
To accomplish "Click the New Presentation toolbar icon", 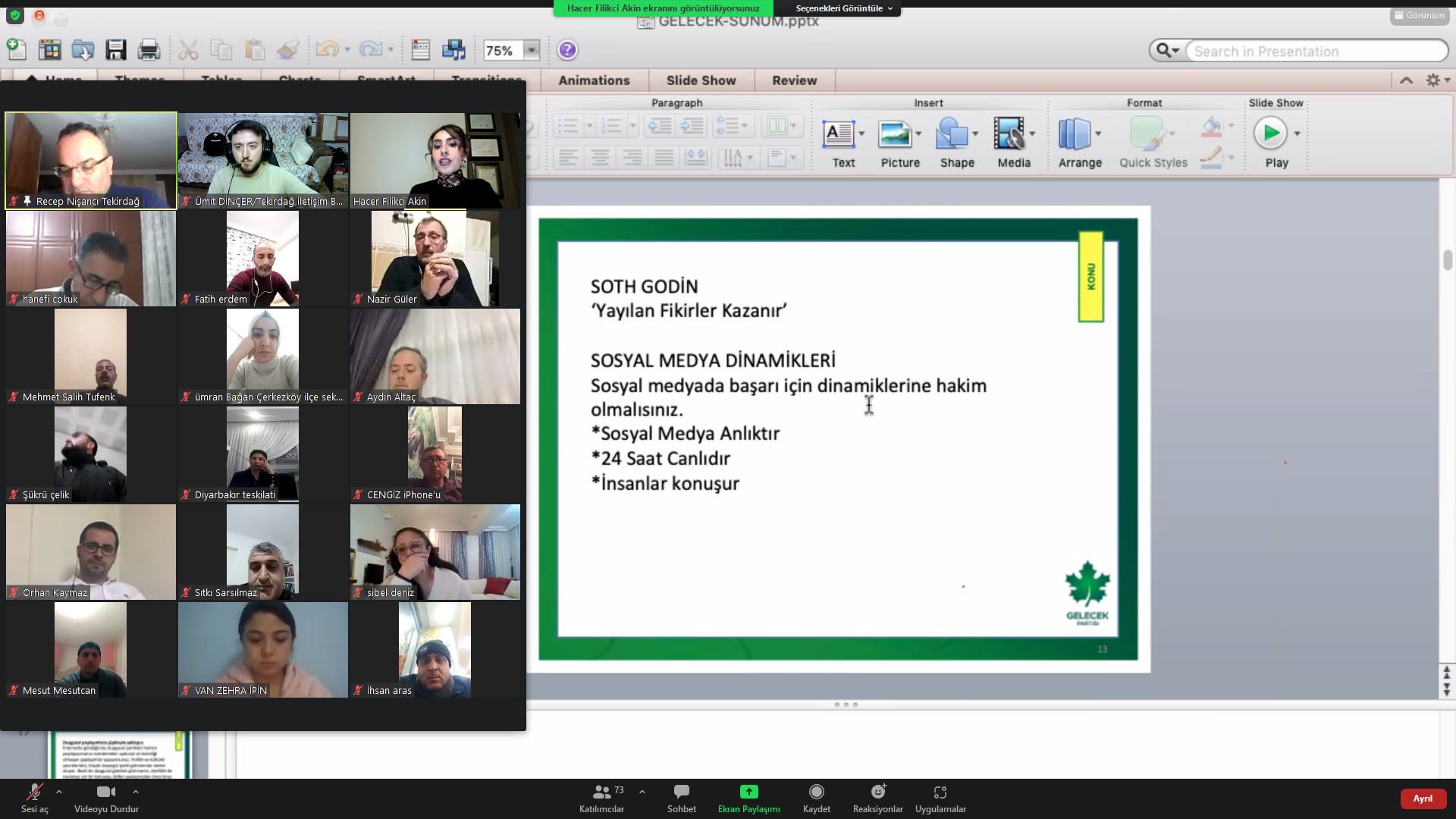I will coord(17,50).
